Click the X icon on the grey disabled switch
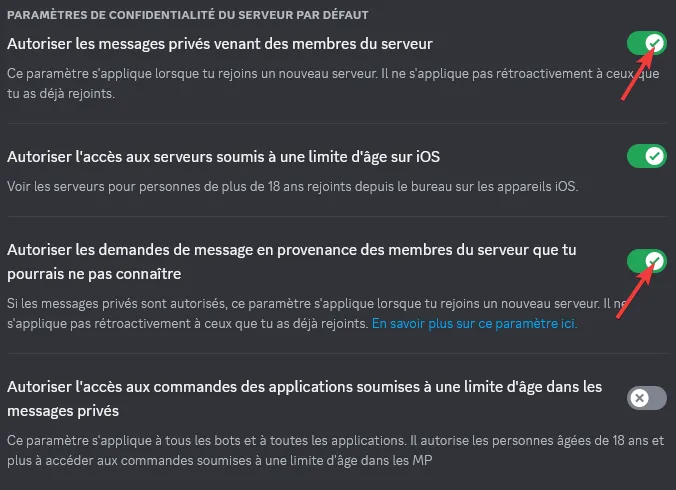676x490 pixels. click(640, 398)
